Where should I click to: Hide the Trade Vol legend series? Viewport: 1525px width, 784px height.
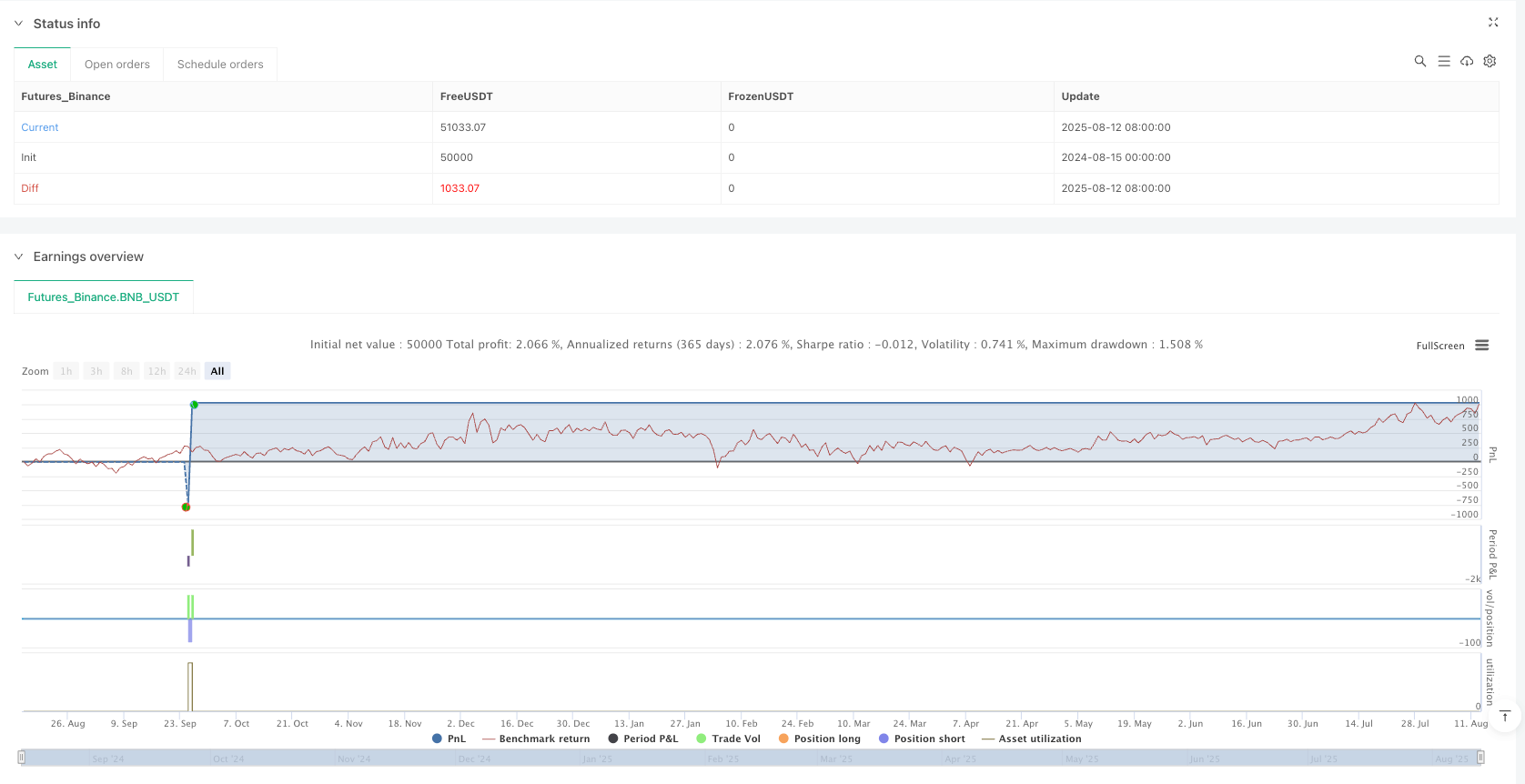728,739
